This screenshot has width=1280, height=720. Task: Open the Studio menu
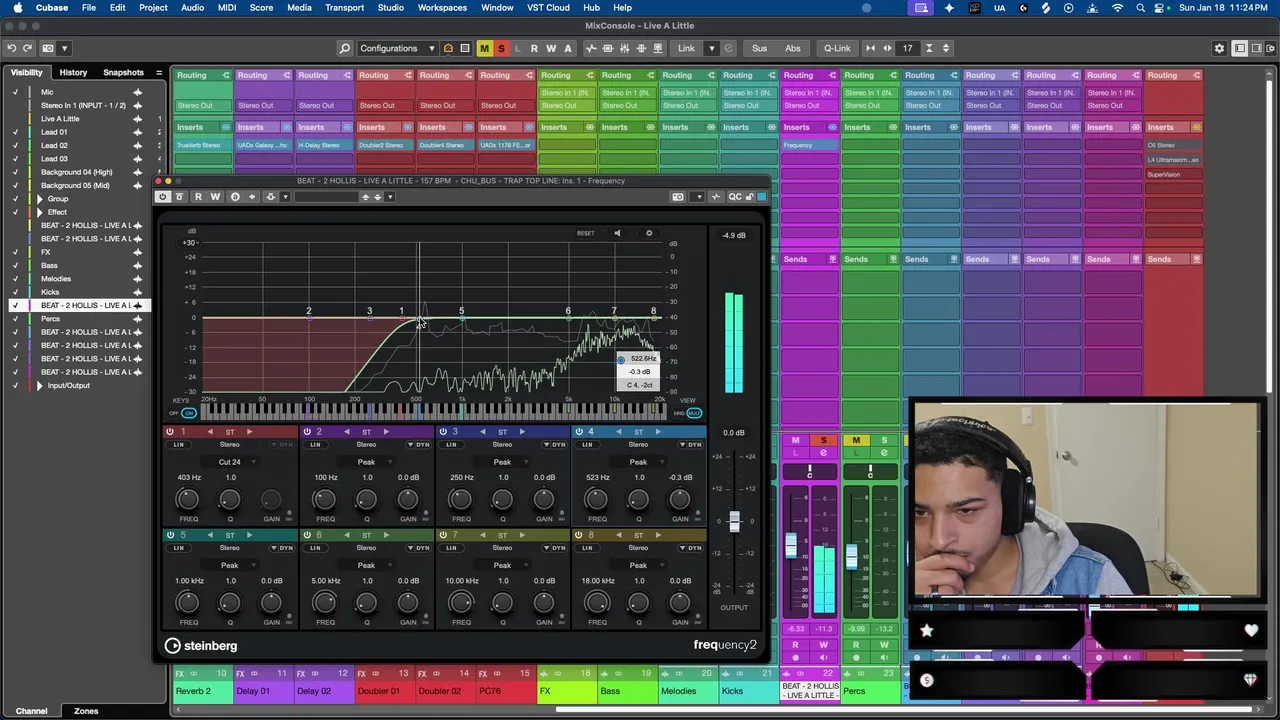pos(391,8)
